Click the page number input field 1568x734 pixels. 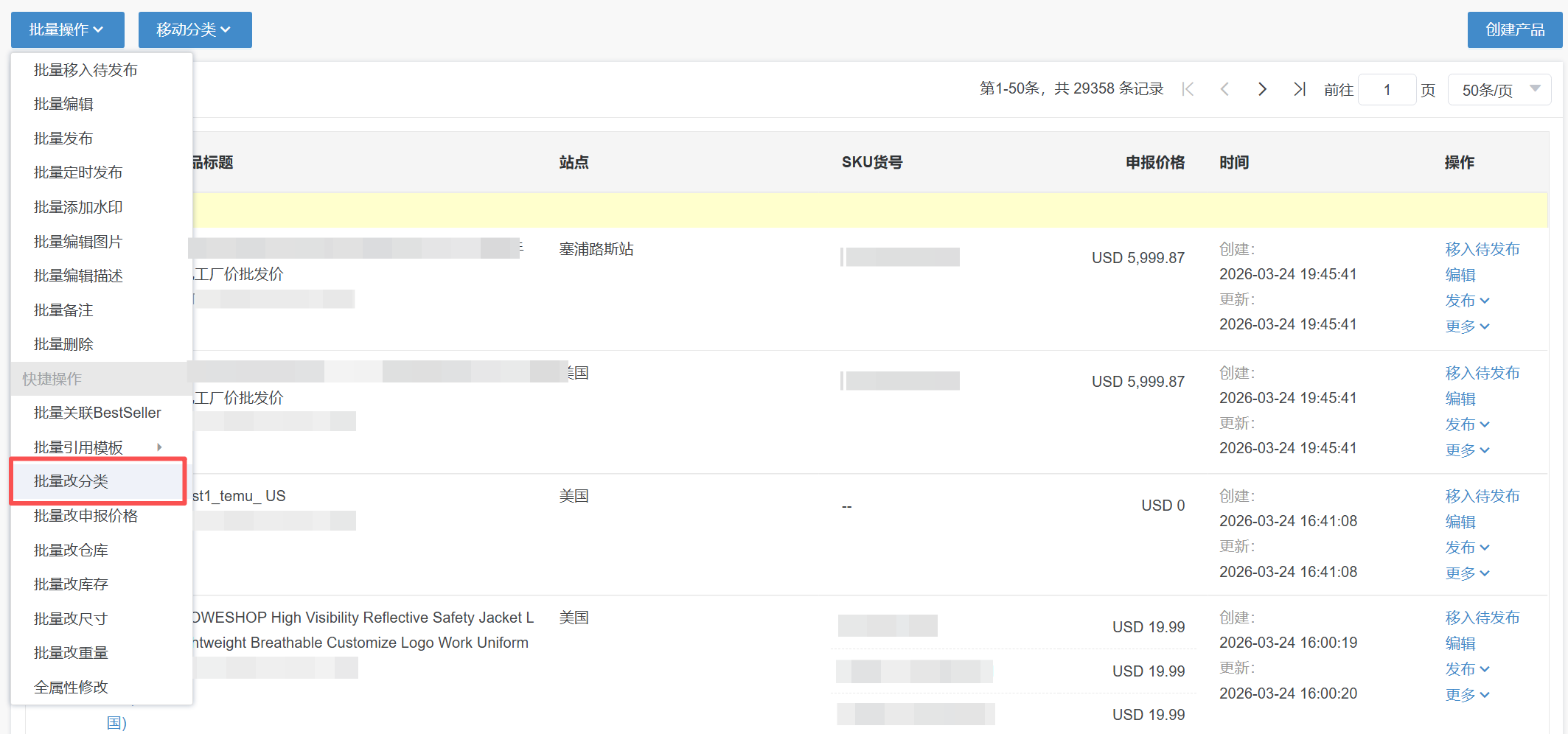coord(1386,90)
